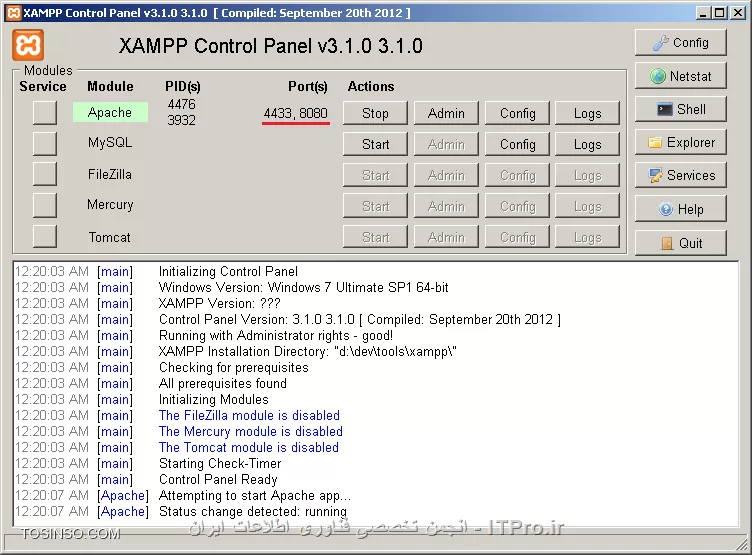Click the XAMPP orange logo icon
Image resolution: width=753 pixels, height=555 pixels.
(28, 45)
